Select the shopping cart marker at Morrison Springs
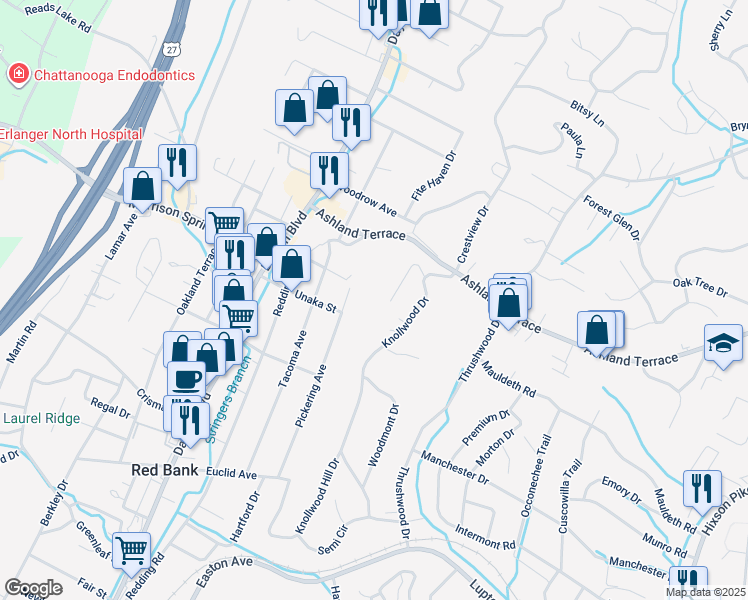 point(225,224)
